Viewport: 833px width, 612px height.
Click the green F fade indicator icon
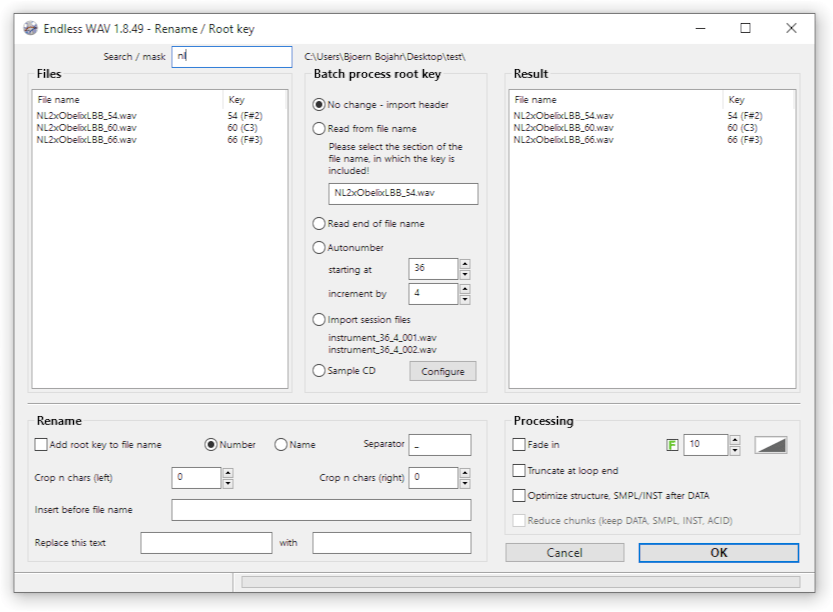(x=672, y=445)
